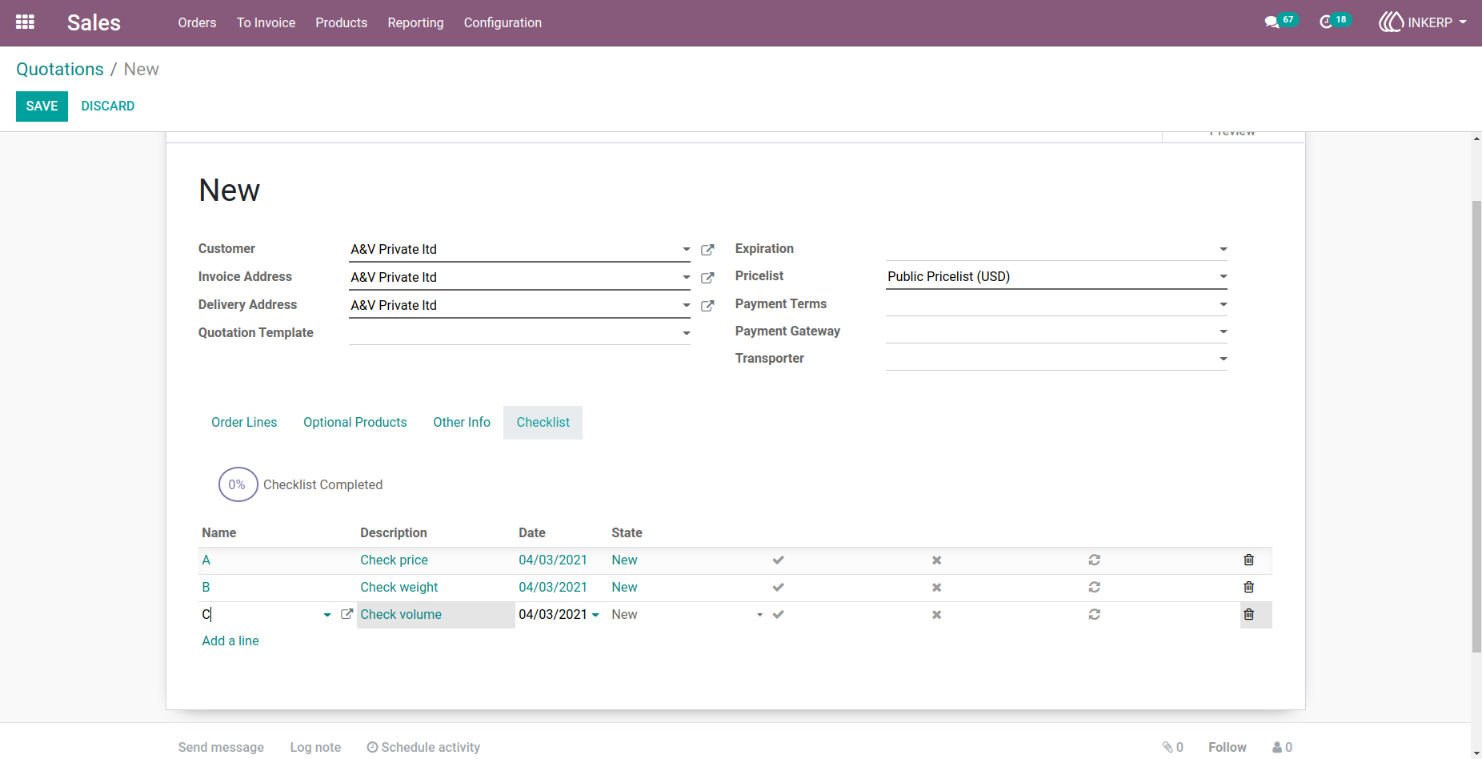Mark checklist row B as done checkmark

click(778, 587)
